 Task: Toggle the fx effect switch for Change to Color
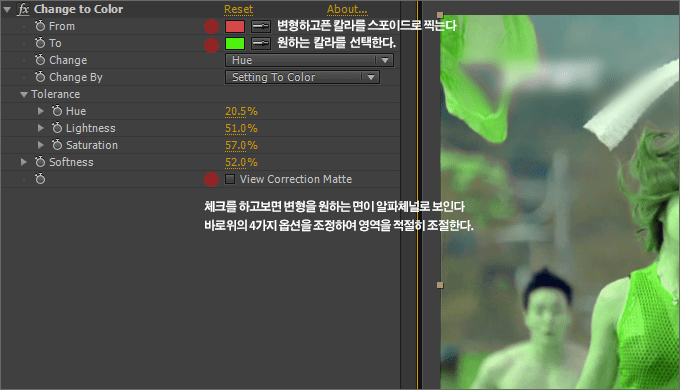[23, 9]
